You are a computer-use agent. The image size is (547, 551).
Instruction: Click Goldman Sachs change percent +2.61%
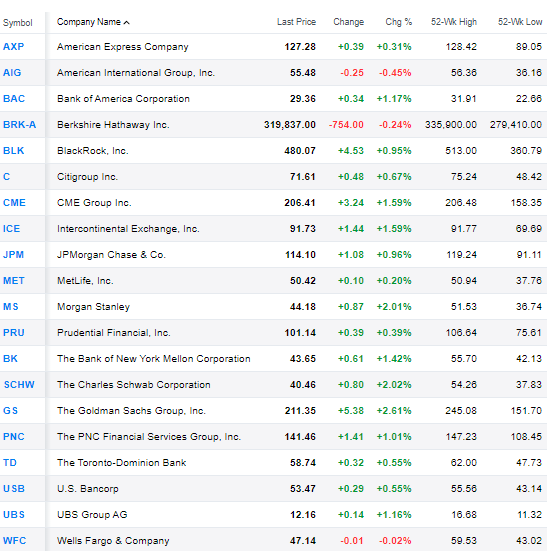(394, 411)
